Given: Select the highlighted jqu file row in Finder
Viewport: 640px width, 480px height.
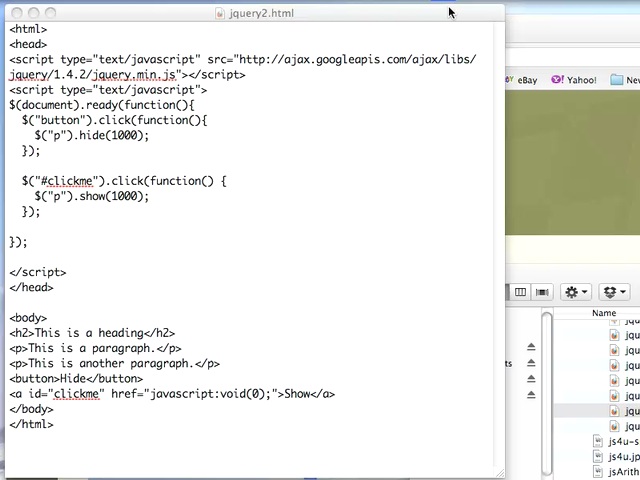Looking at the screenshot, I should coord(597,411).
